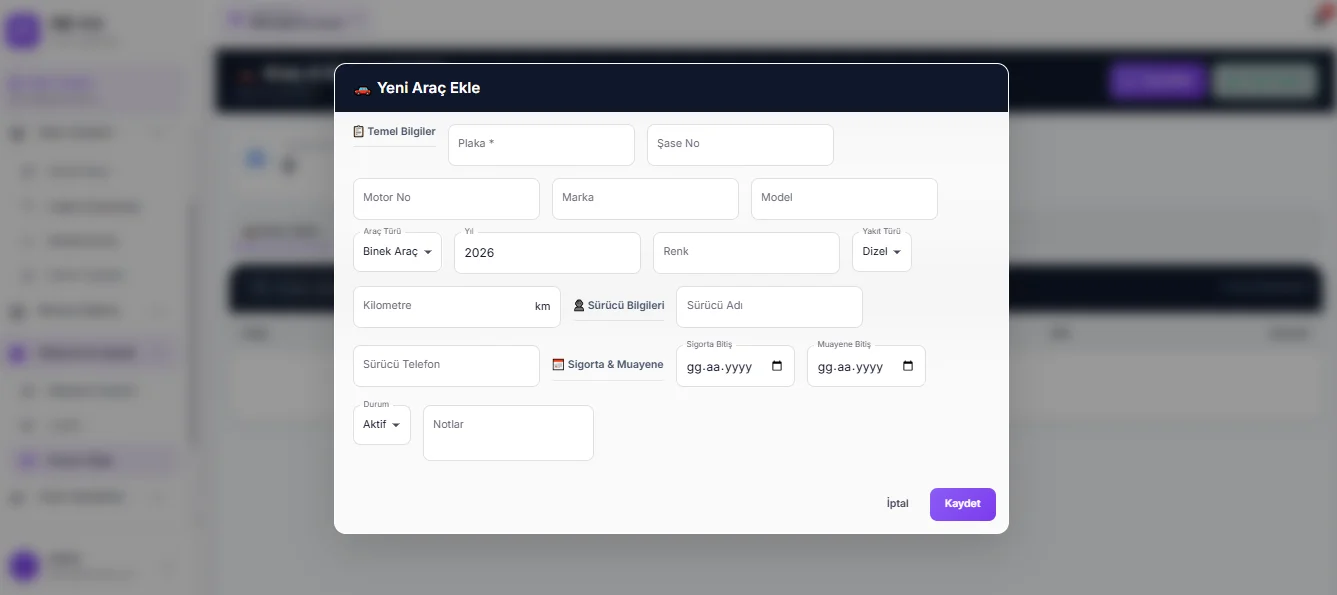Click the Yıl field showing 2026
1337x595 pixels.
coord(547,253)
